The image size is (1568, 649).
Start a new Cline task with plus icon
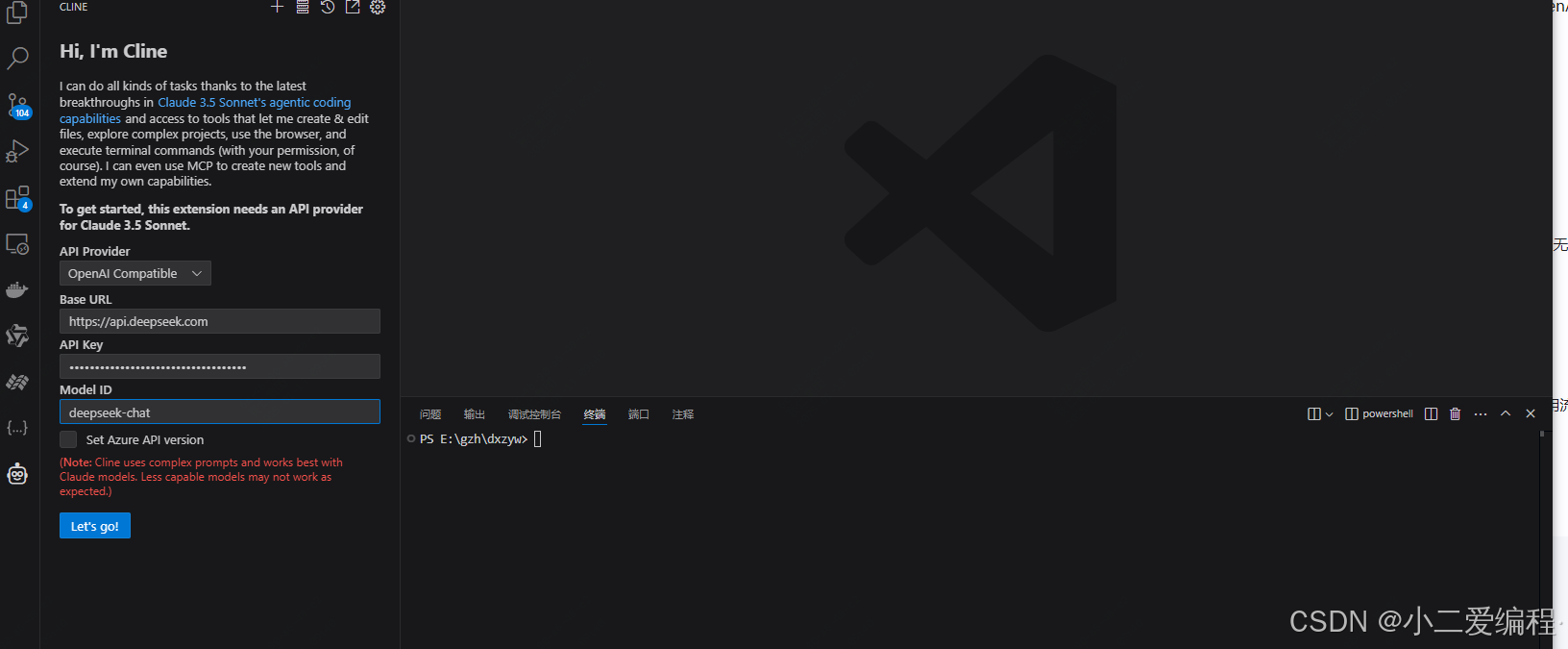(x=278, y=7)
